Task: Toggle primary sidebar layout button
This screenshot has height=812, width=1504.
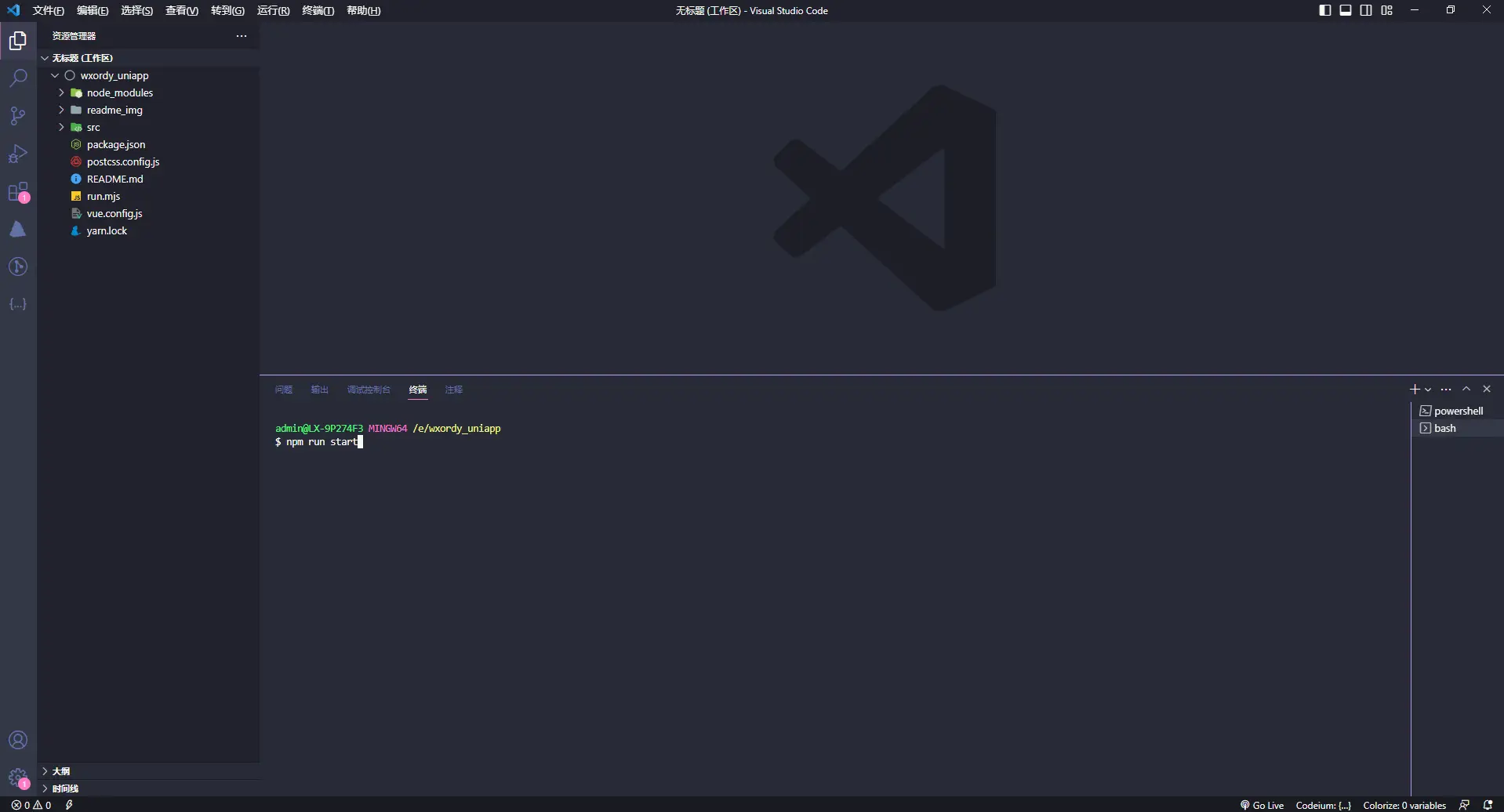Action: [x=1325, y=10]
